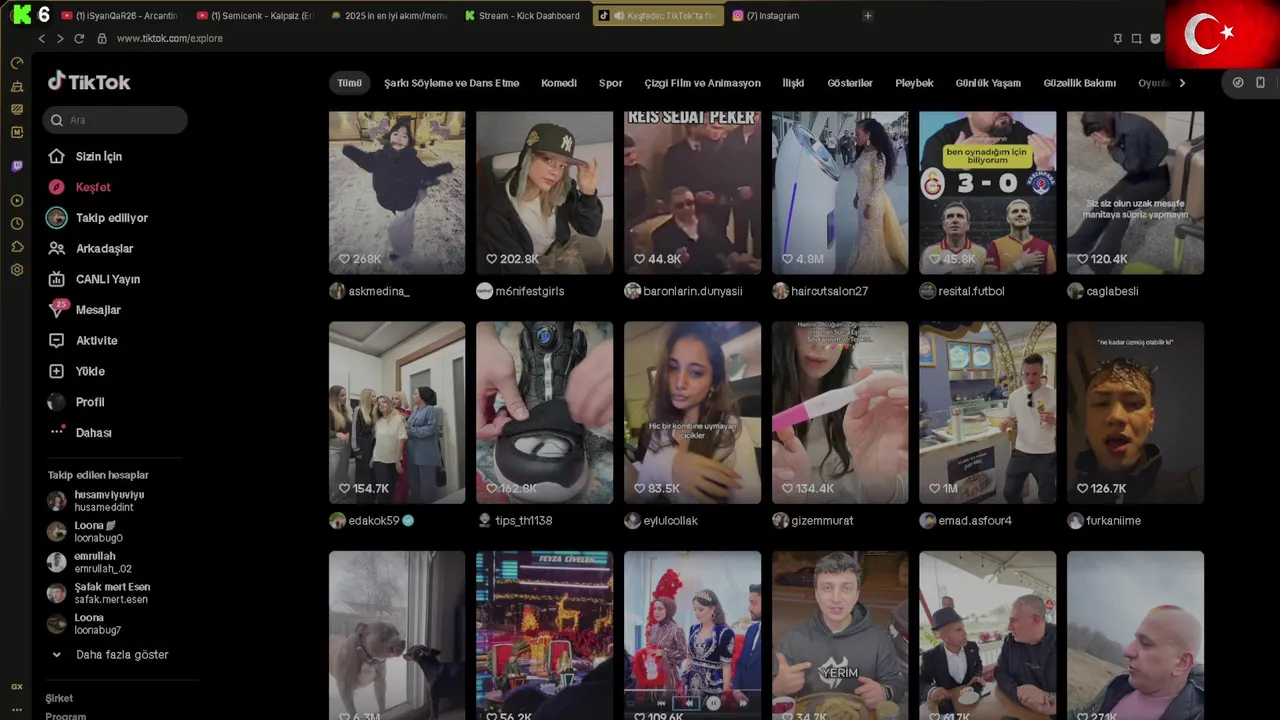This screenshot has height=720, width=1280.
Task: Click the browser back arrow
Action: click(x=41, y=38)
